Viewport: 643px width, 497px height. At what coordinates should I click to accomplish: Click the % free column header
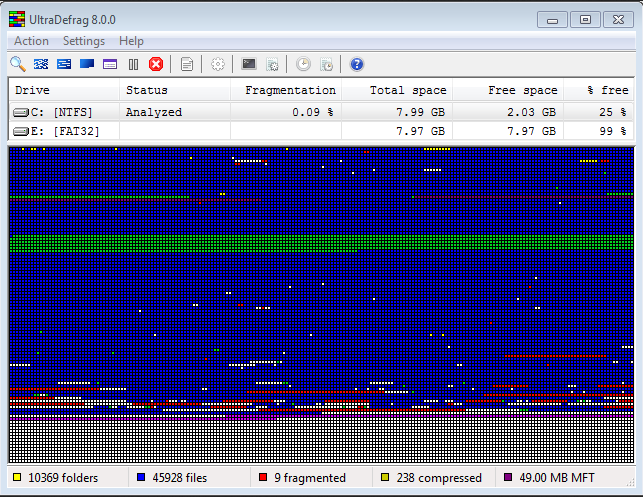coord(599,90)
